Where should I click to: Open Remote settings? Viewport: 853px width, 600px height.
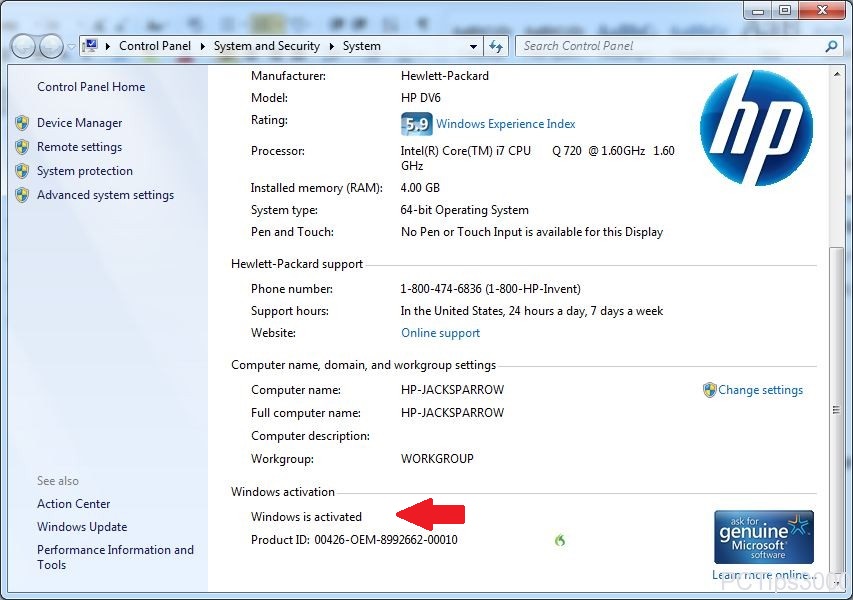pyautogui.click(x=79, y=147)
